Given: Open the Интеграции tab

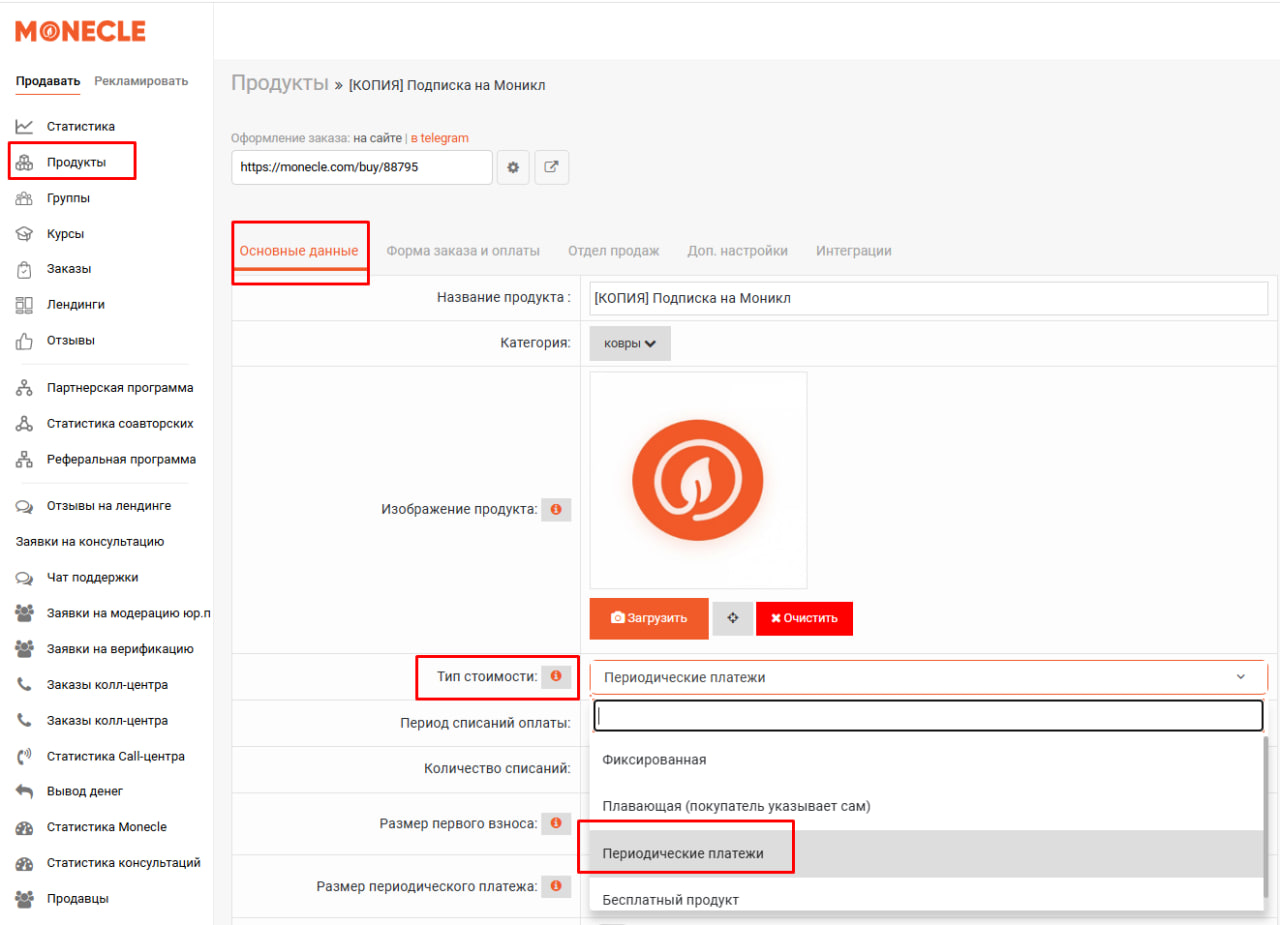Looking at the screenshot, I should (x=853, y=251).
